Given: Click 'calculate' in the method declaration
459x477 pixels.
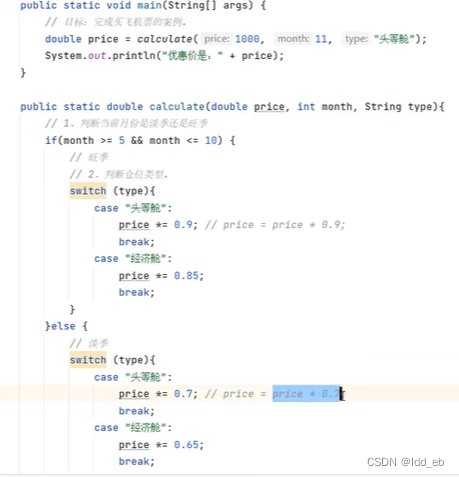Looking at the screenshot, I should click(177, 107).
